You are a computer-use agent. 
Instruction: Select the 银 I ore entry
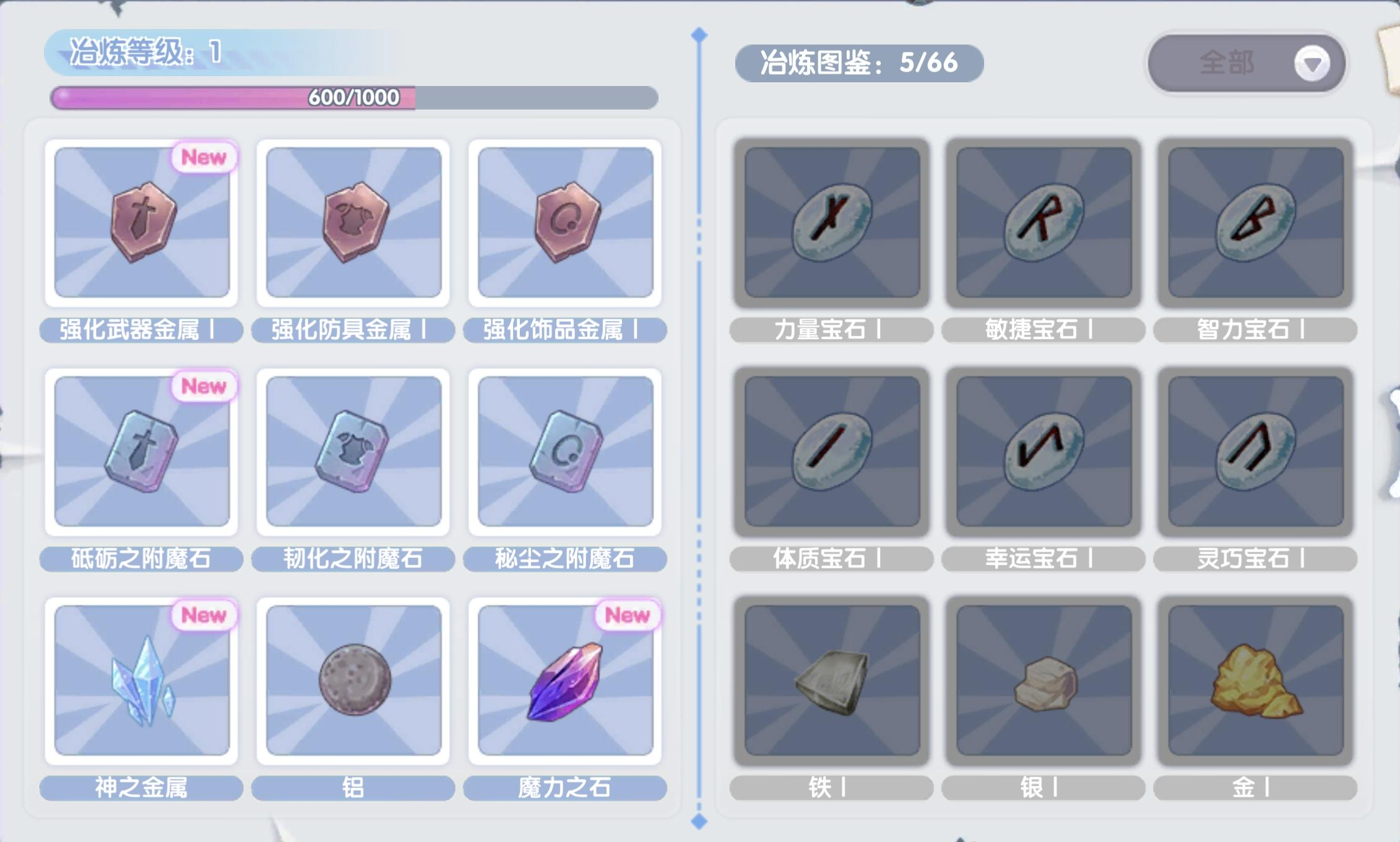1044,681
